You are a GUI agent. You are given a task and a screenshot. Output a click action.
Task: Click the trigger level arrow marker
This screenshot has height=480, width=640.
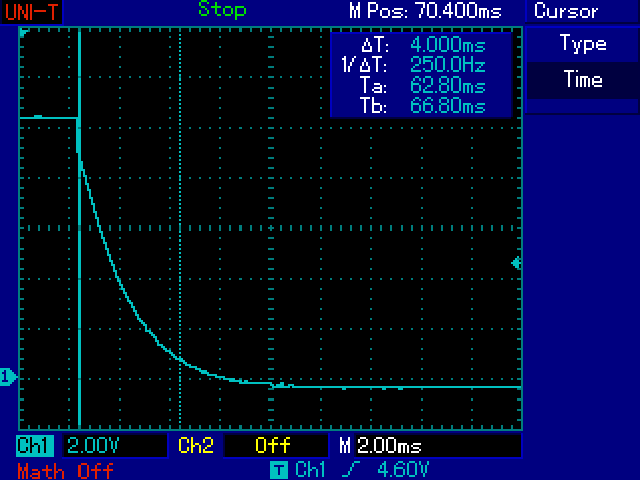point(516,263)
